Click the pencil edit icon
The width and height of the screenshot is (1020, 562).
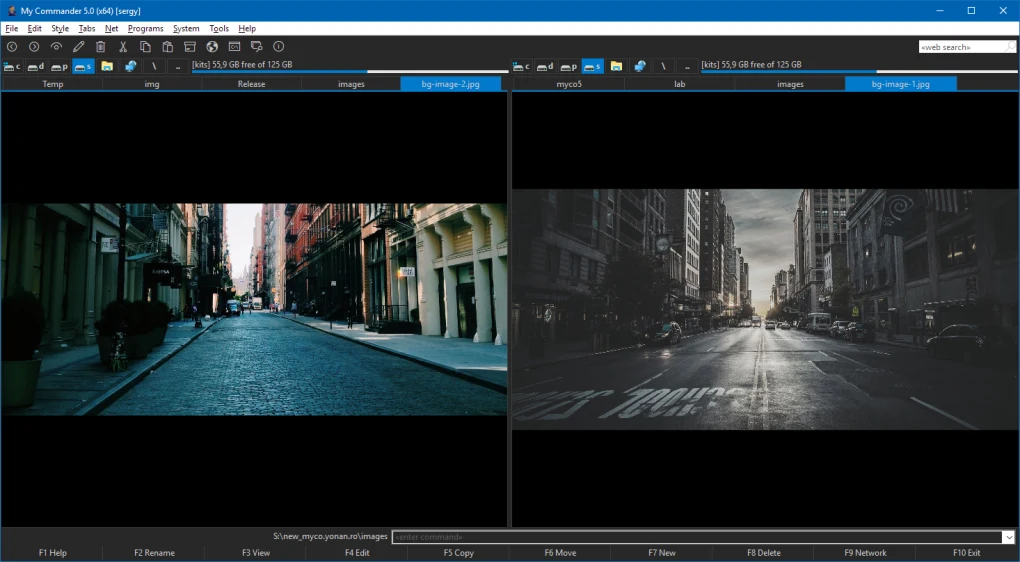(79, 47)
